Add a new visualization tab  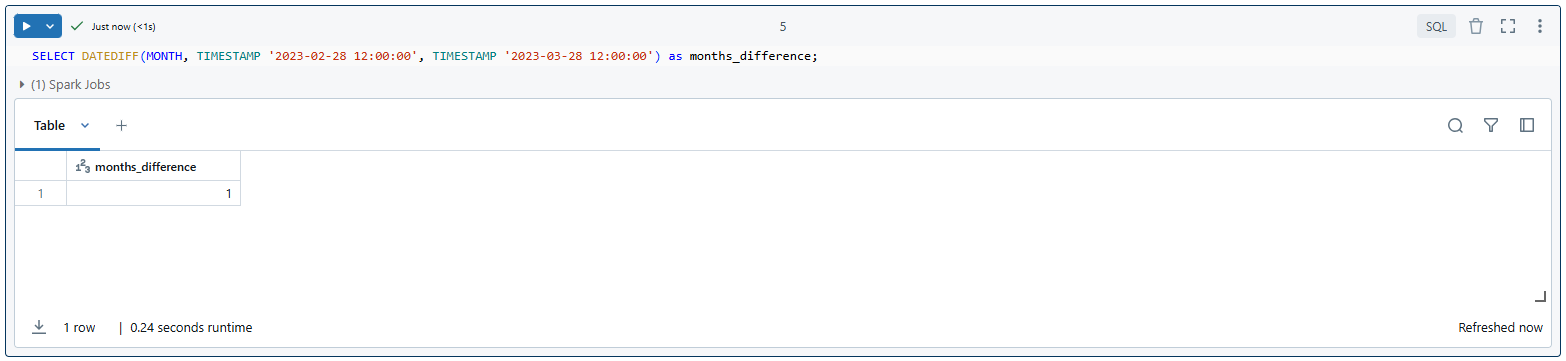click(x=121, y=125)
